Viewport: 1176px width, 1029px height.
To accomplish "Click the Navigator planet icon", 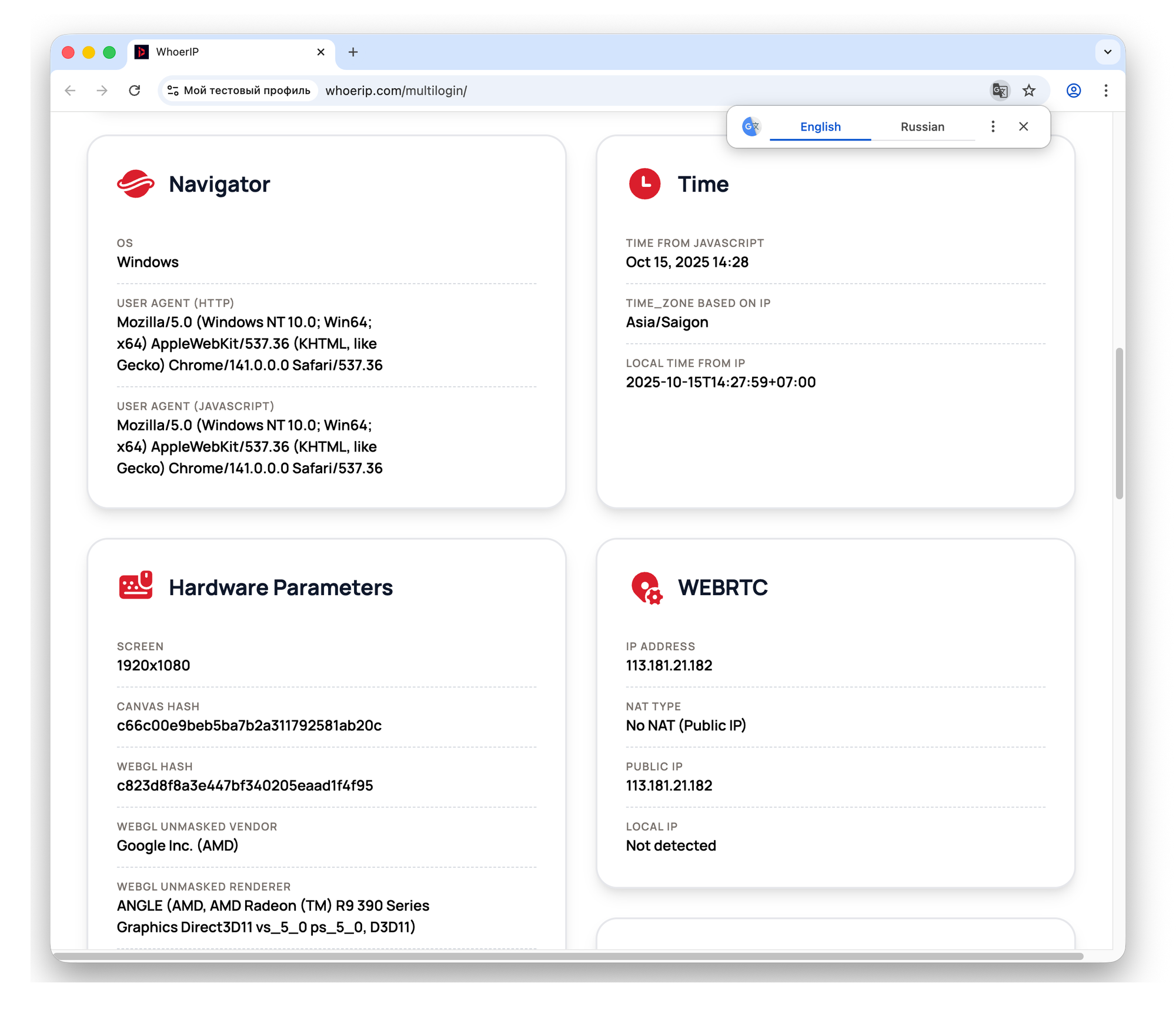I will coord(135,184).
